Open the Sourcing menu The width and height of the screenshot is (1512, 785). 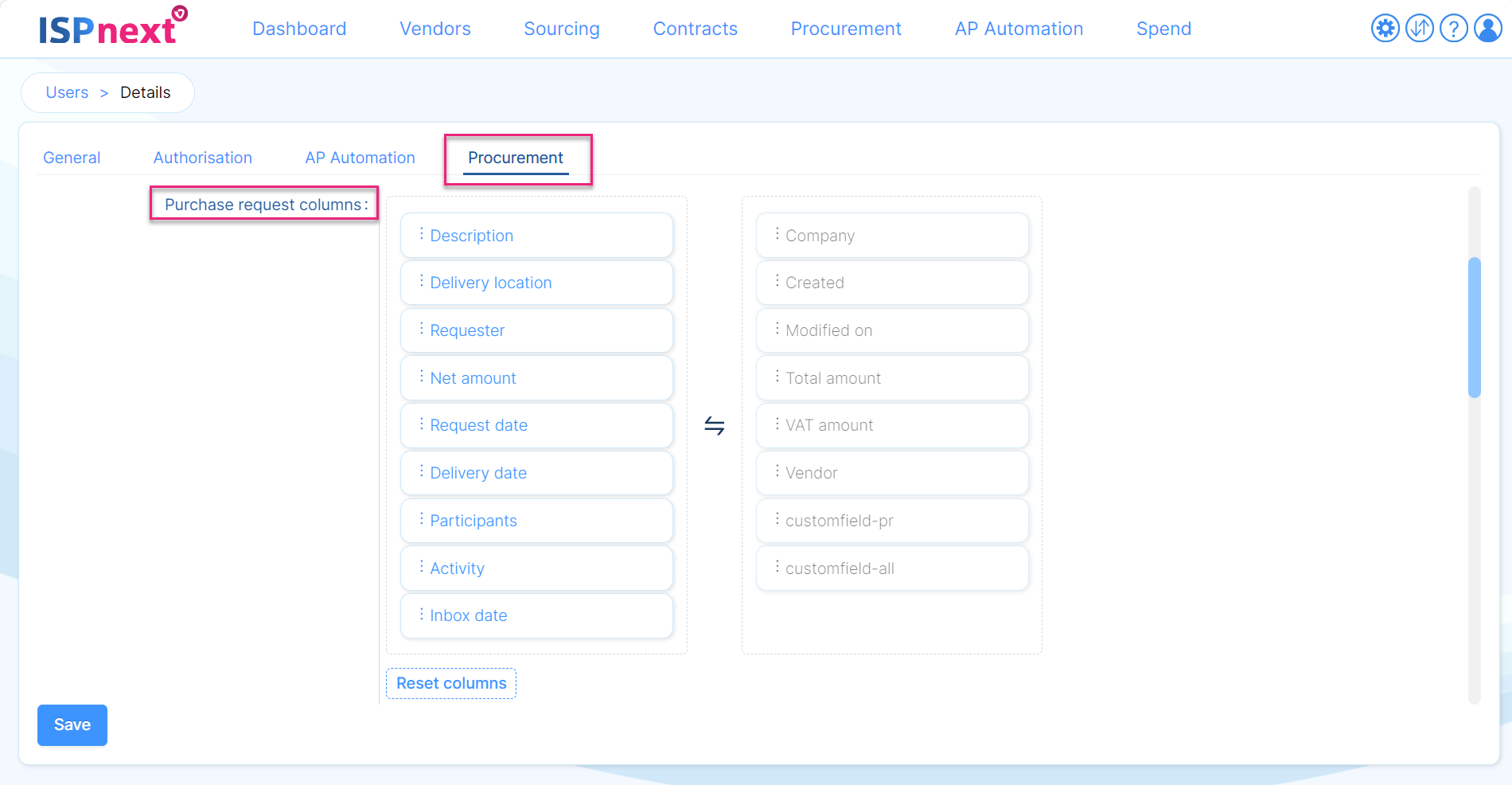[x=561, y=29]
